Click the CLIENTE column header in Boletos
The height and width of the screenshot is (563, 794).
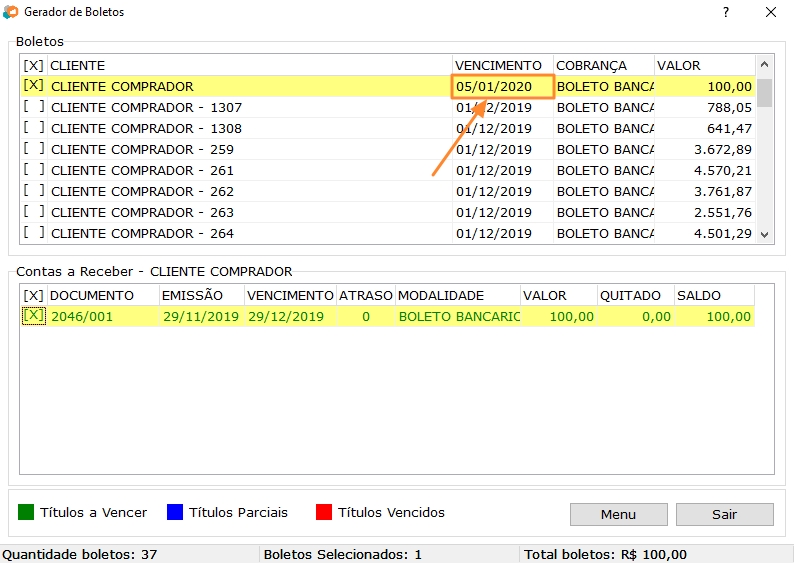pos(250,66)
